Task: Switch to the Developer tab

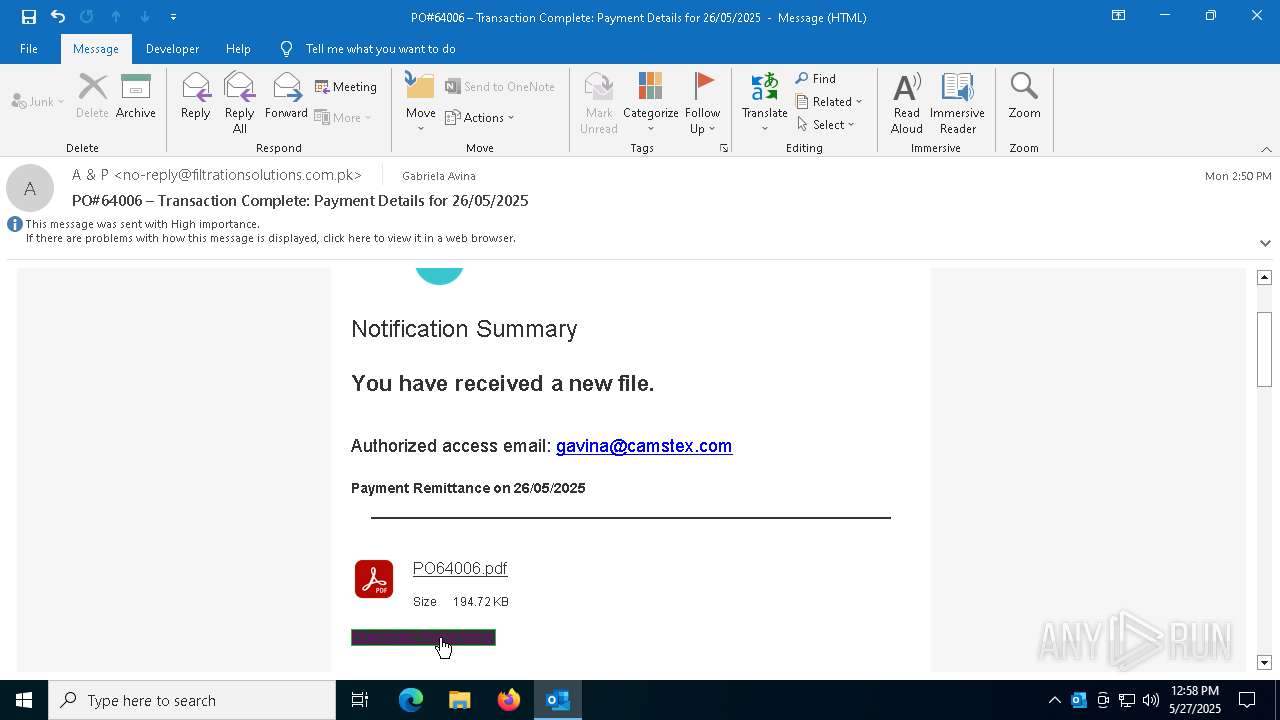Action: tap(172, 49)
